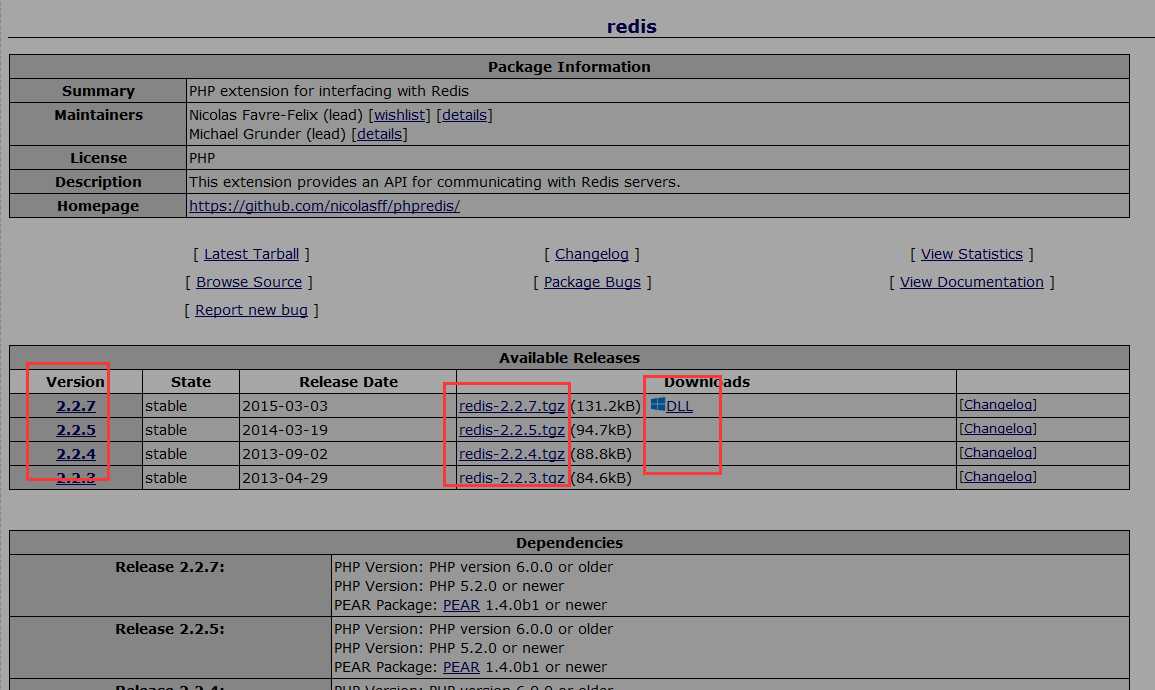
Task: Click release date 2015-03-03
Action: [285, 406]
